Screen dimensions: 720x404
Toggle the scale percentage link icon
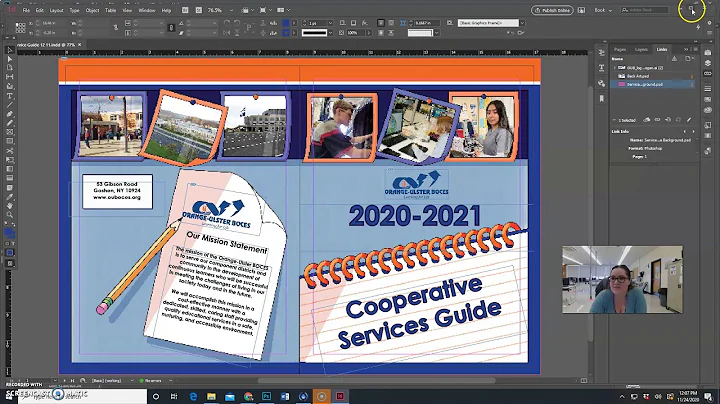click(x=171, y=28)
